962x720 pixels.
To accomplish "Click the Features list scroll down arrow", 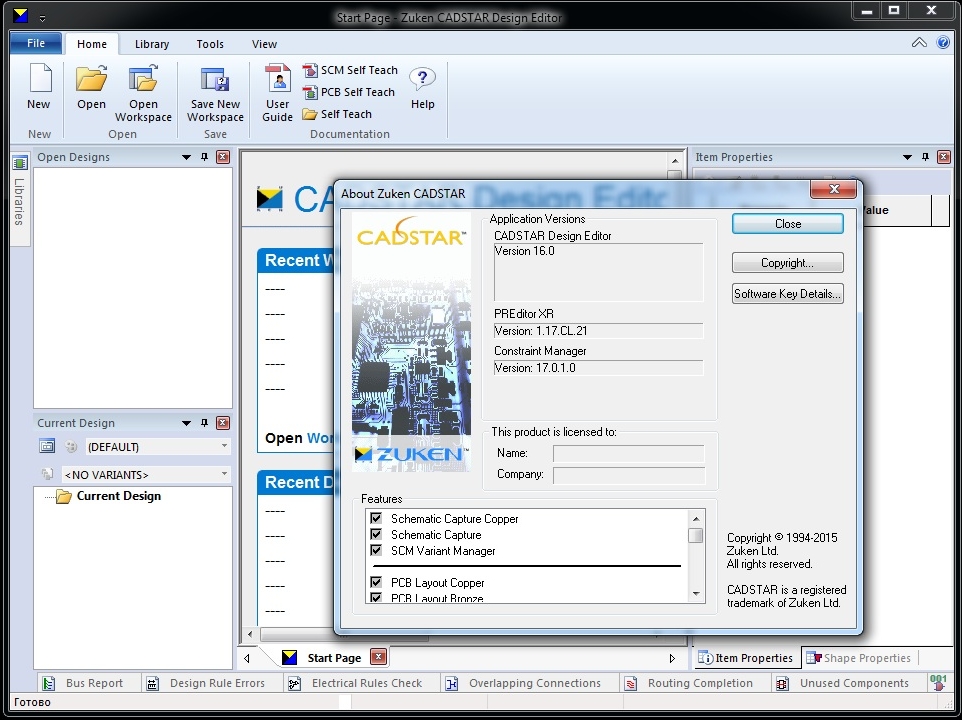I will click(696, 593).
